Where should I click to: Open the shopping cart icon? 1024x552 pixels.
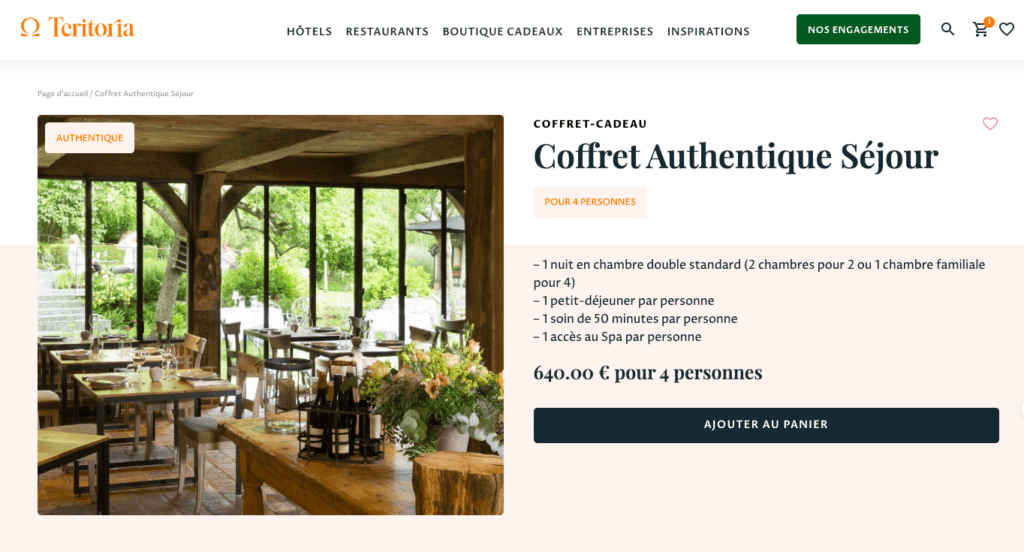click(980, 29)
